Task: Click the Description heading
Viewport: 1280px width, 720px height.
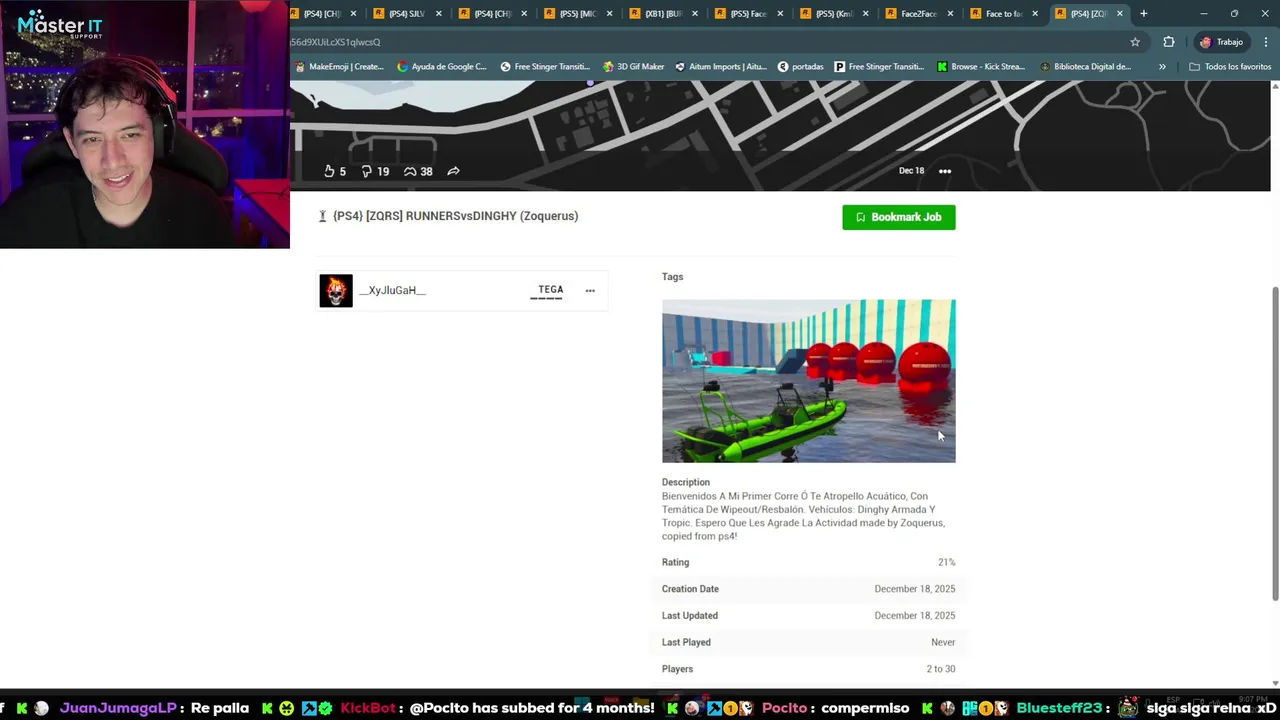Action: pyautogui.click(x=686, y=482)
